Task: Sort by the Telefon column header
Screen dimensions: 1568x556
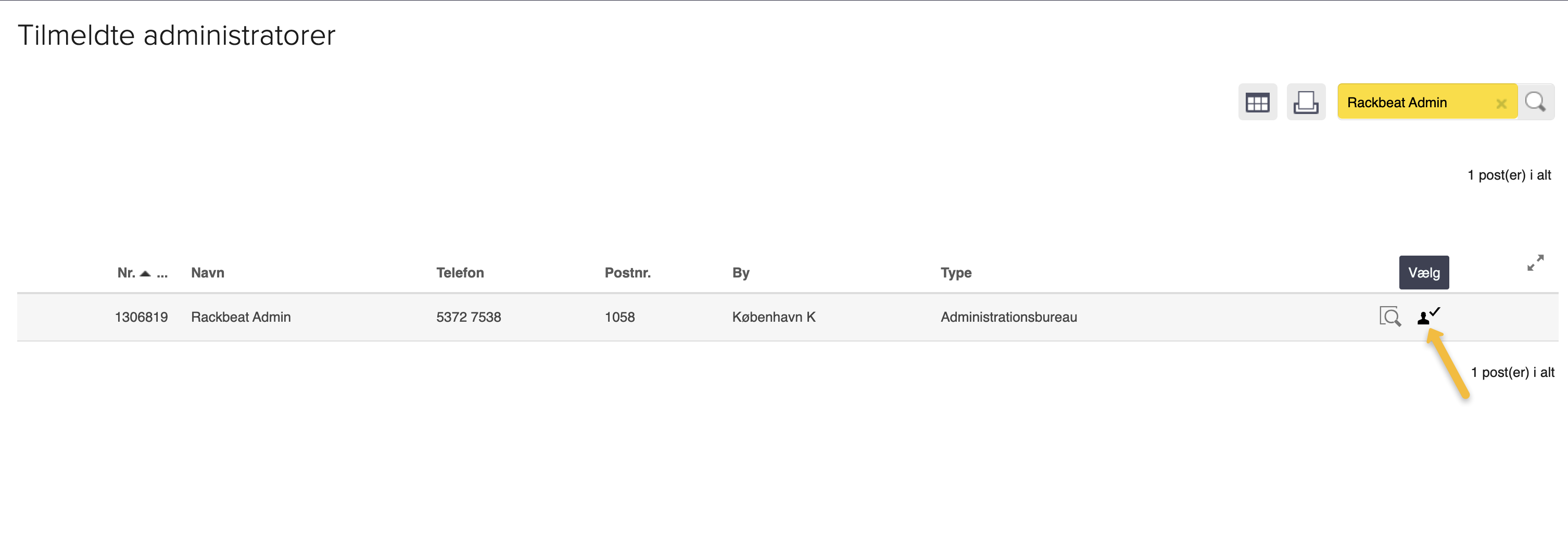Action: click(460, 273)
